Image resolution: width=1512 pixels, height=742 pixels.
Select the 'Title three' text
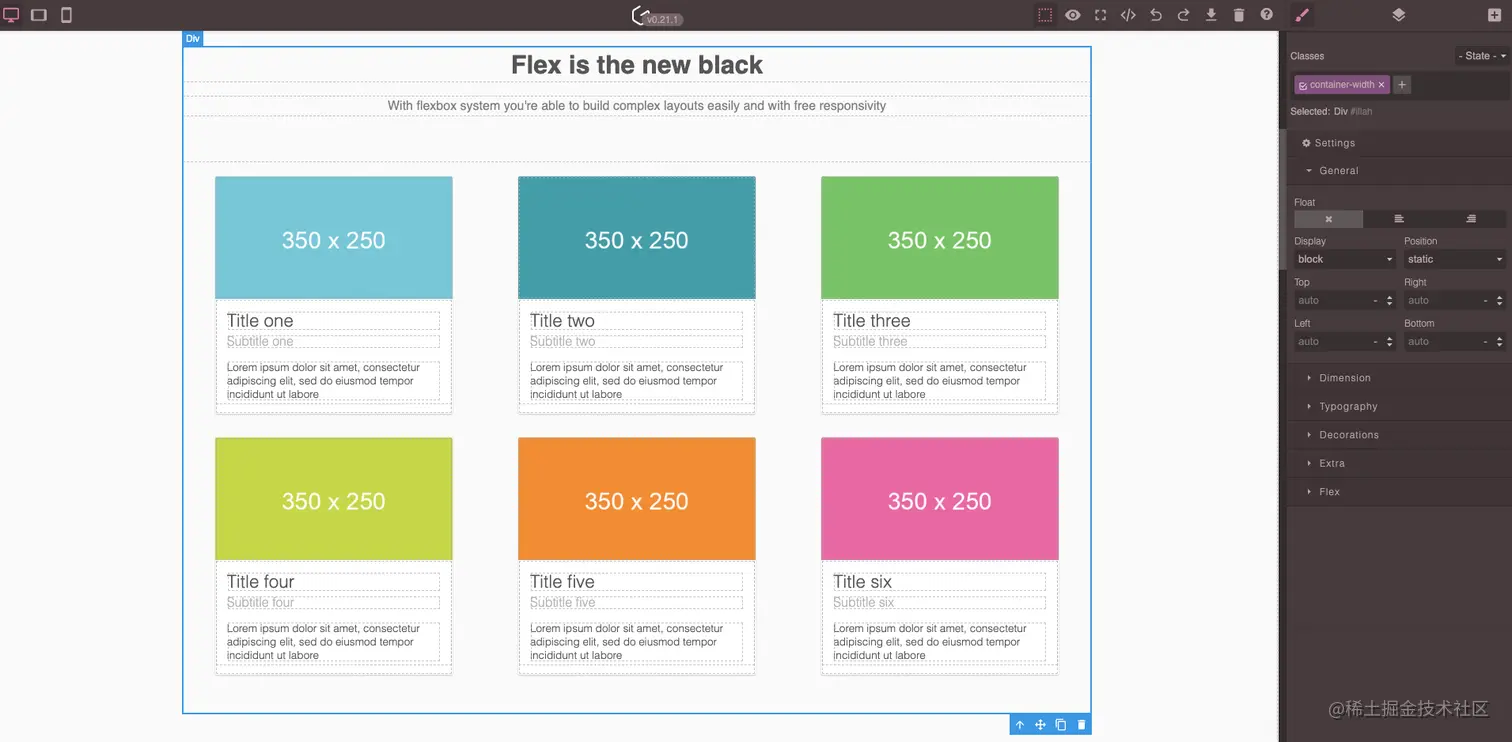click(x=872, y=321)
